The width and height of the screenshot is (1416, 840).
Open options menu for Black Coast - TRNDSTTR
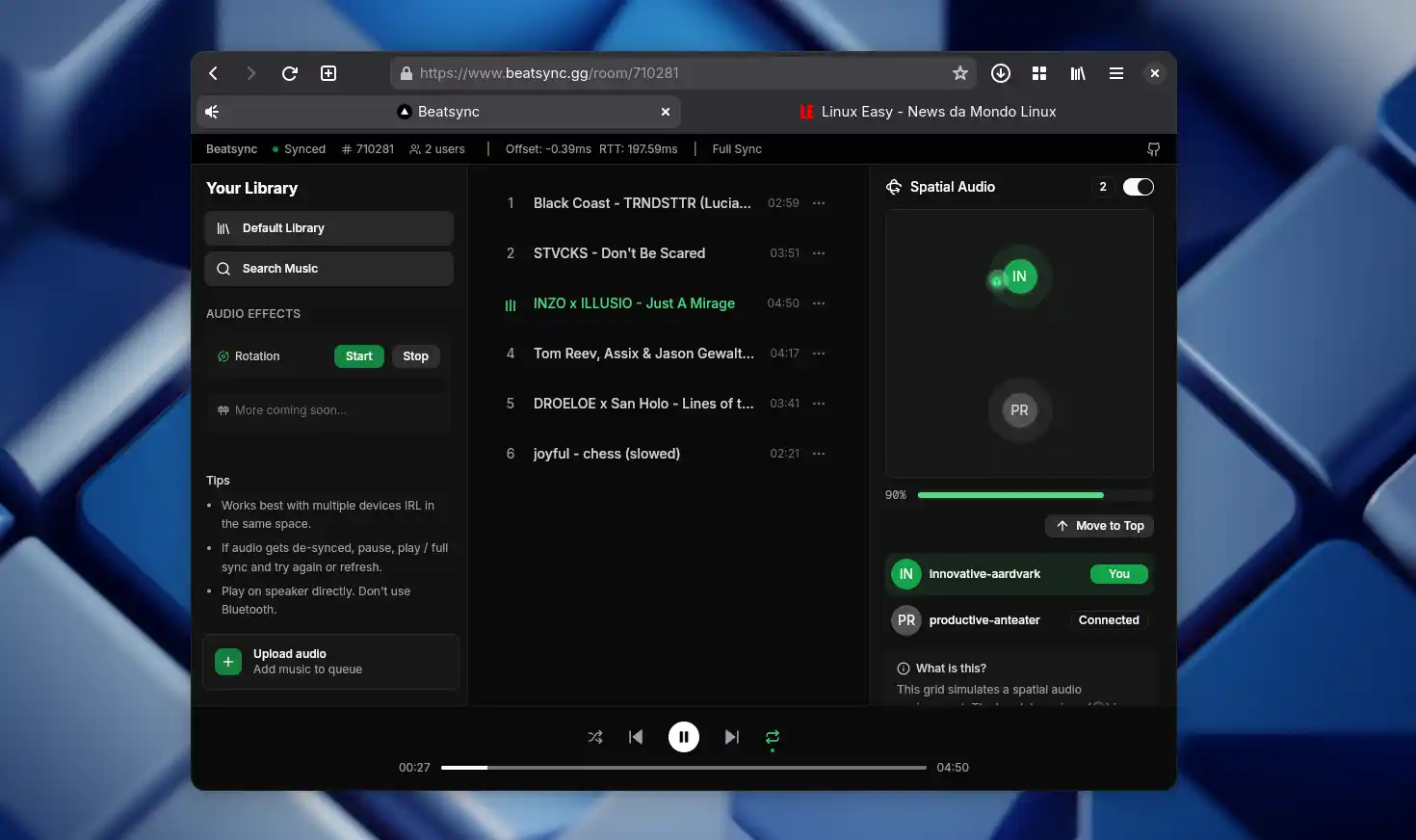(819, 202)
